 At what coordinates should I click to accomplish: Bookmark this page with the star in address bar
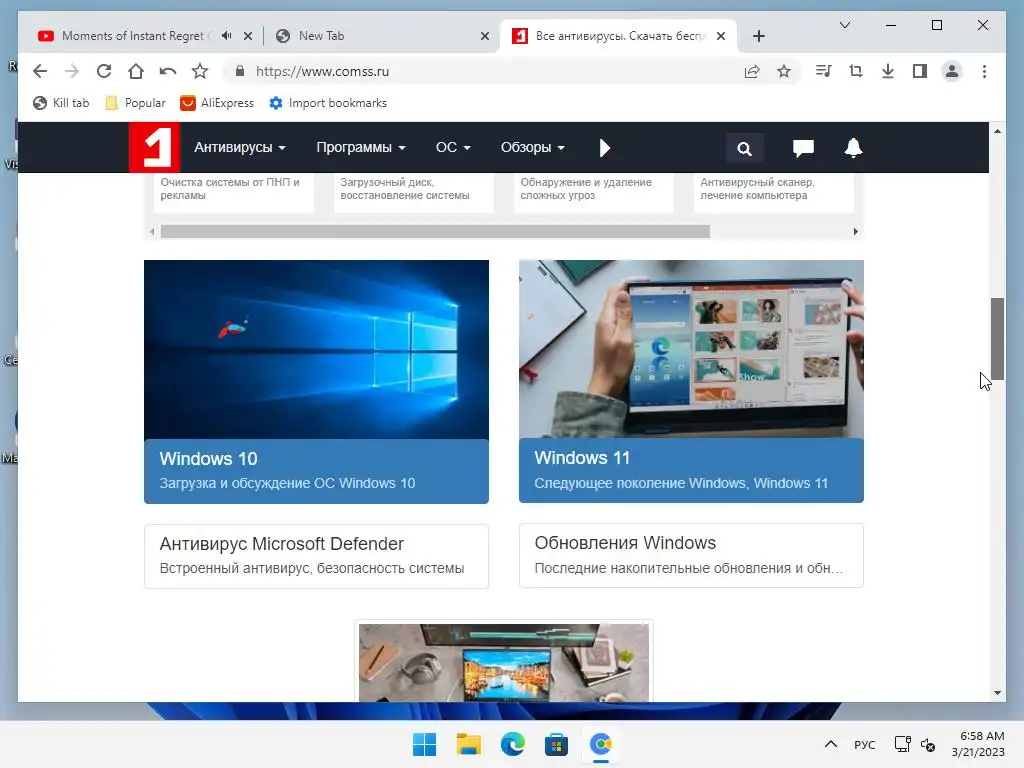click(784, 71)
